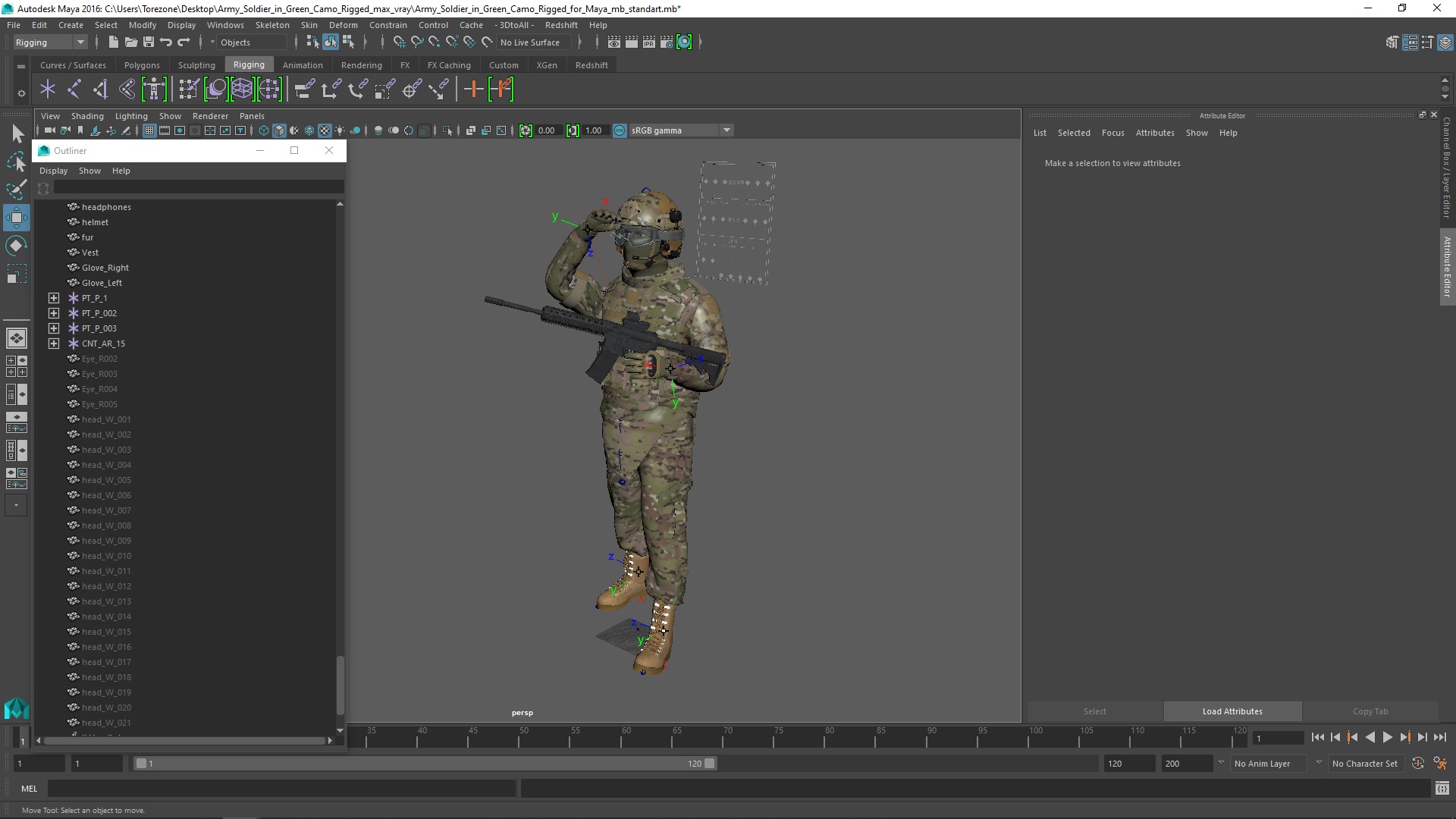Viewport: 1456px width, 819px height.
Task: Expand the PT_P_003 node in Outliner
Action: pyautogui.click(x=54, y=328)
